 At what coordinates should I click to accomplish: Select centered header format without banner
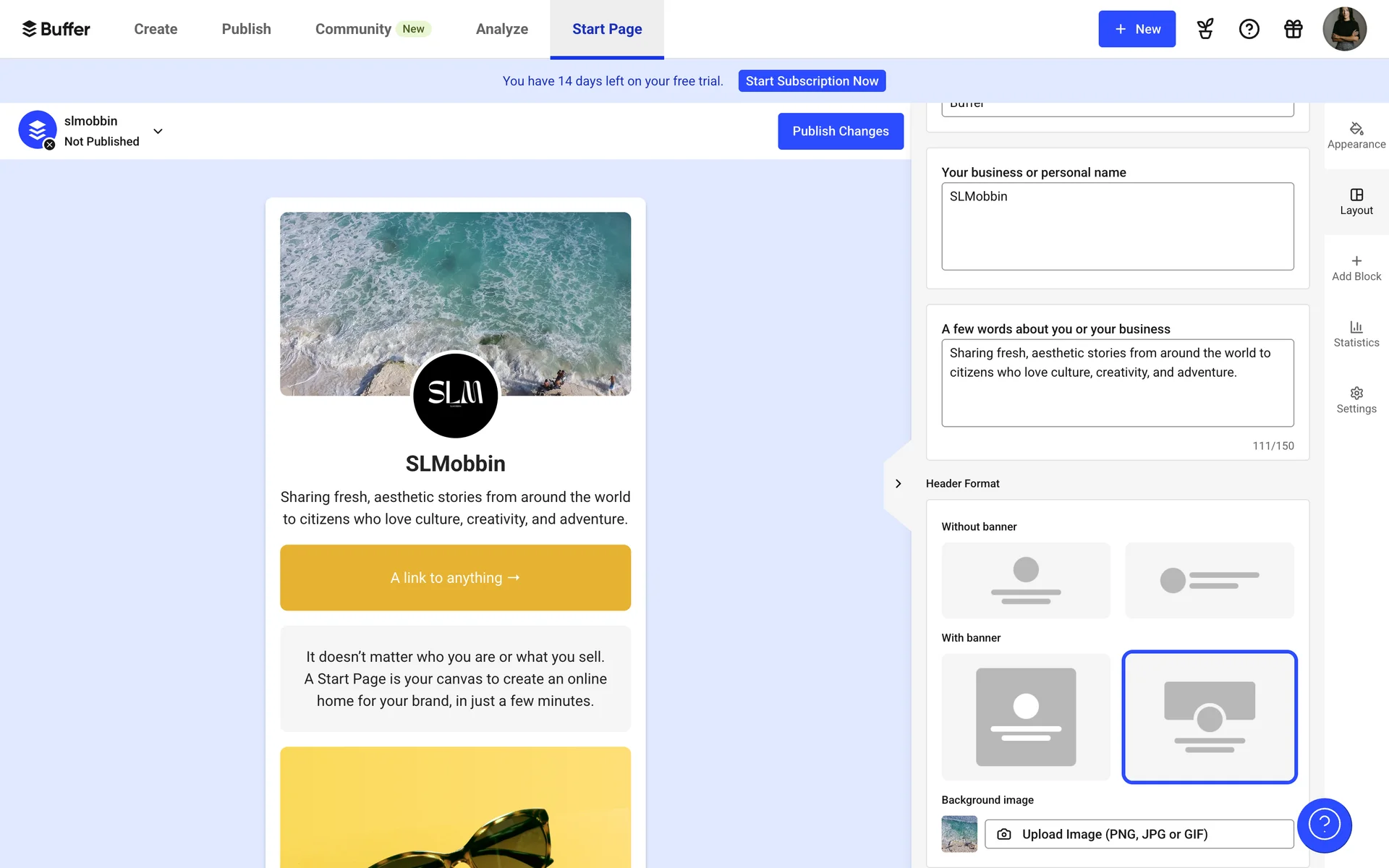(x=1025, y=580)
